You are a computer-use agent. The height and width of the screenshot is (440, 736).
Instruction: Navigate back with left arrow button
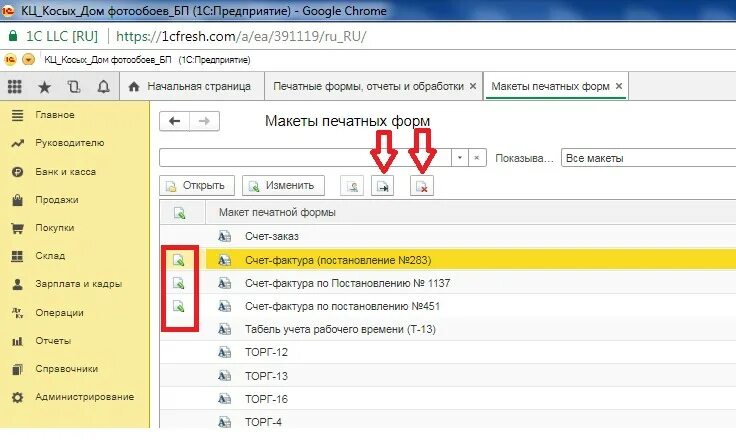click(x=175, y=121)
